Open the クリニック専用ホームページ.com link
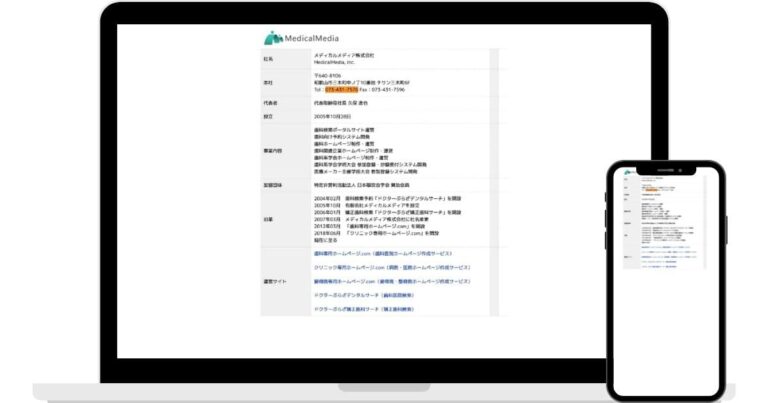 391,268
